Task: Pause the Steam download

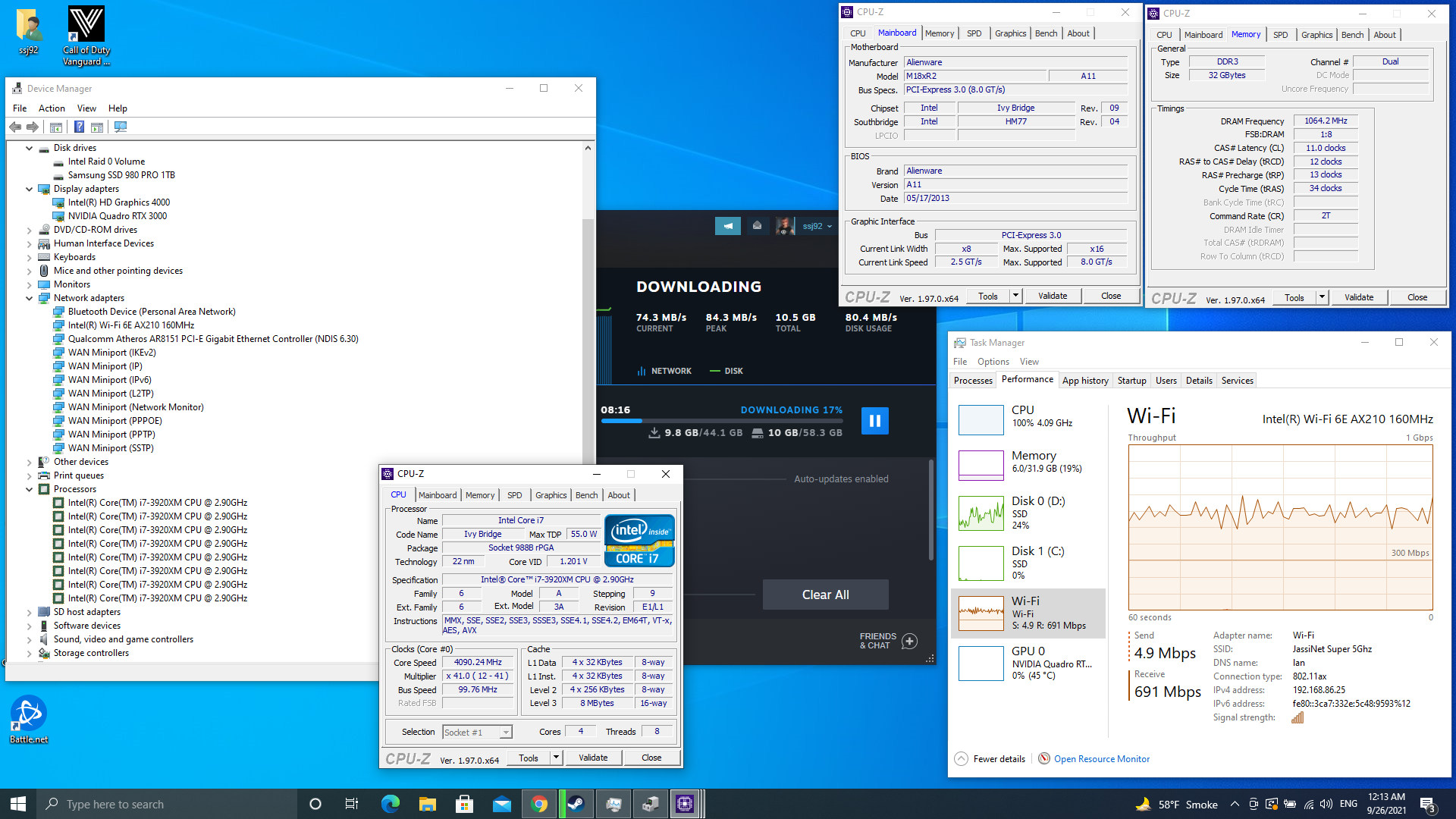Action: tap(874, 420)
